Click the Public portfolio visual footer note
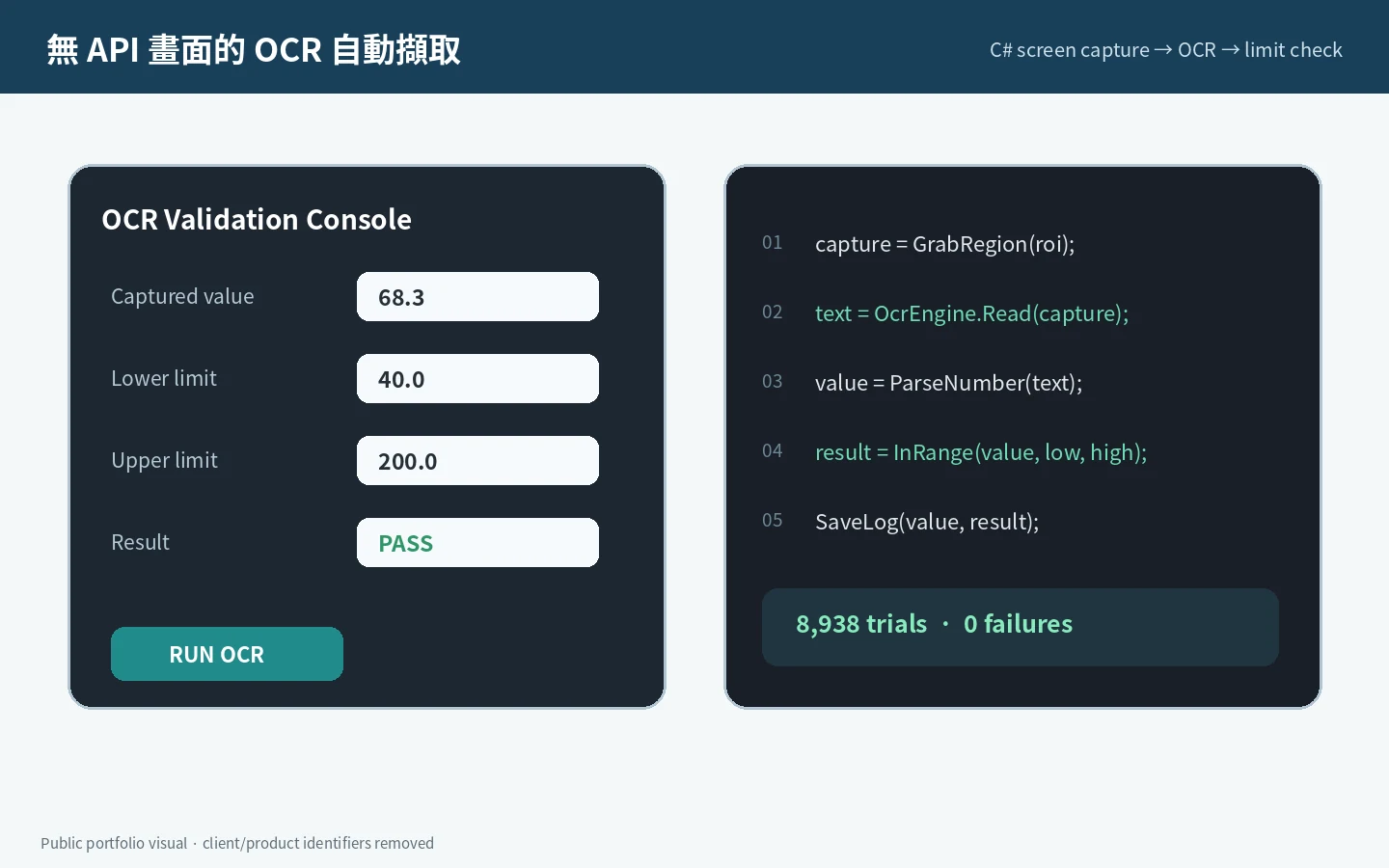Screen dimensions: 1389x868 (x=237, y=843)
